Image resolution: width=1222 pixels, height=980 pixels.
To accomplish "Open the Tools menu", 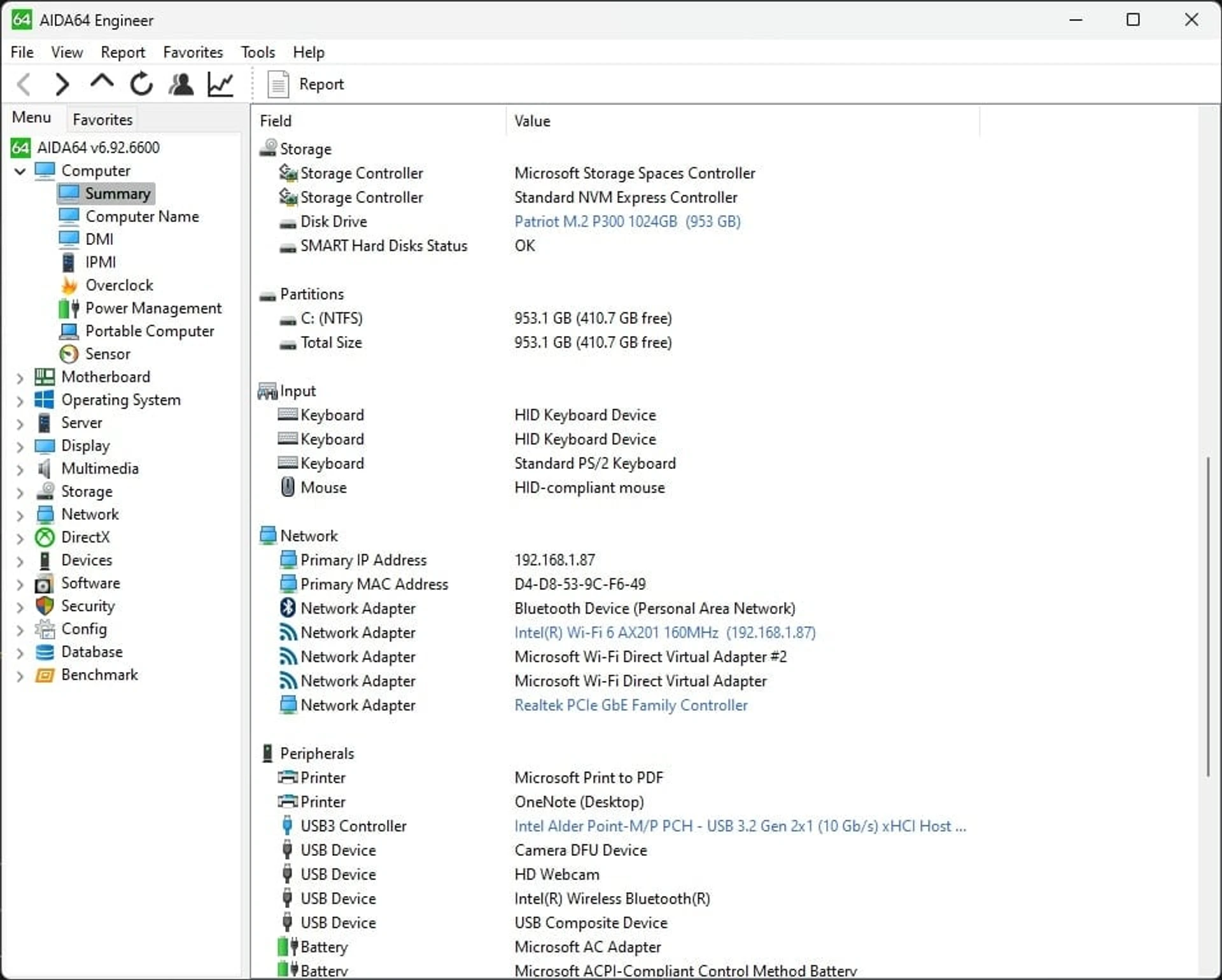I will point(258,52).
